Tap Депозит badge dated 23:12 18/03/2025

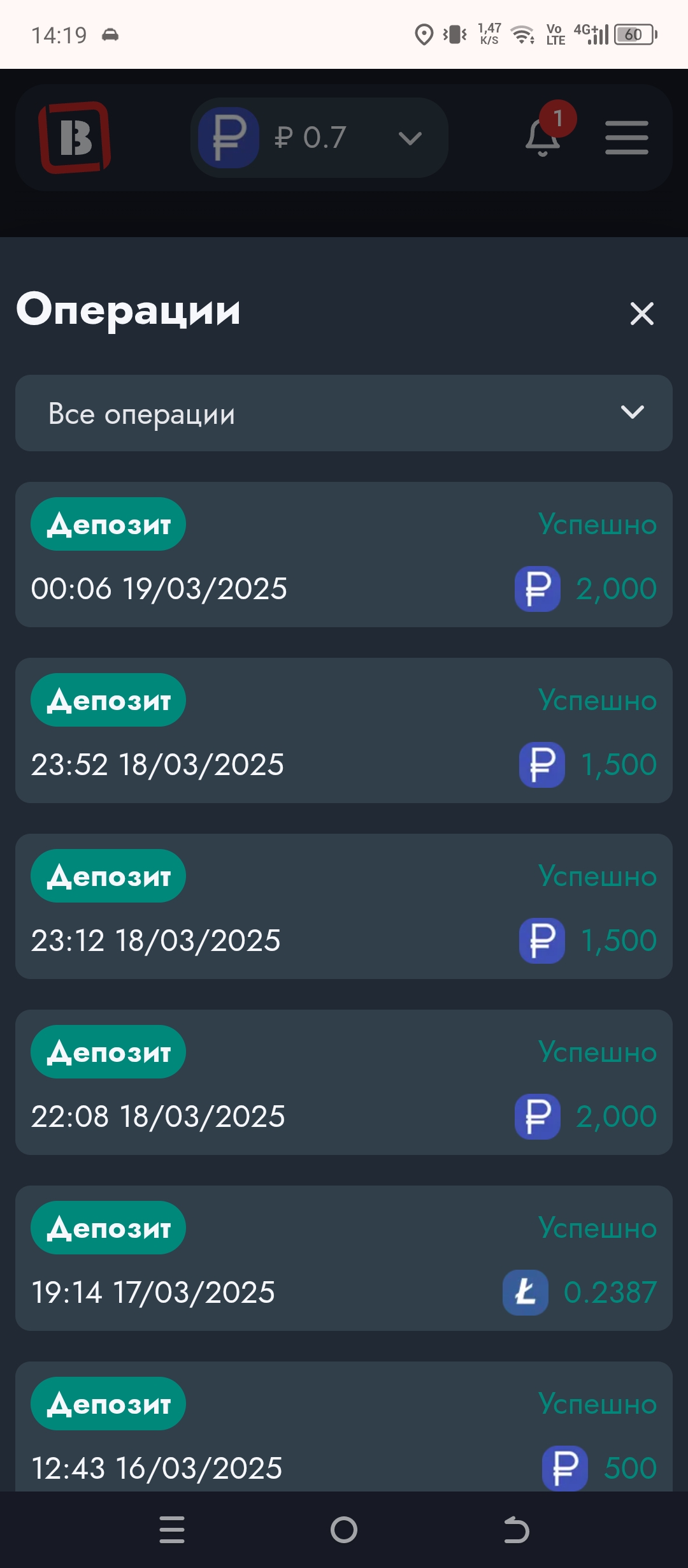click(x=108, y=876)
